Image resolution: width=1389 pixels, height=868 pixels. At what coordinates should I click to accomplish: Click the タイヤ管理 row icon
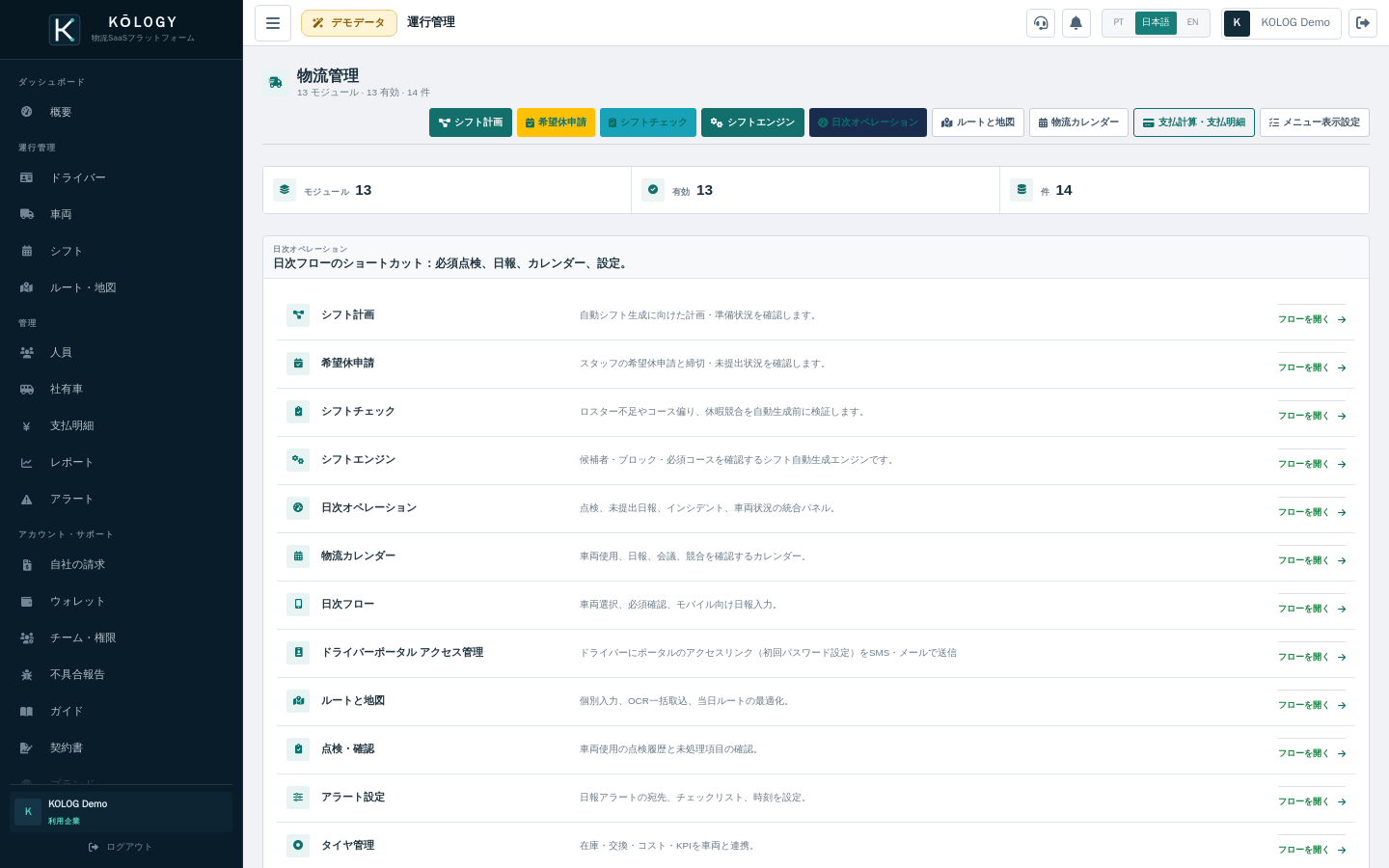(298, 846)
